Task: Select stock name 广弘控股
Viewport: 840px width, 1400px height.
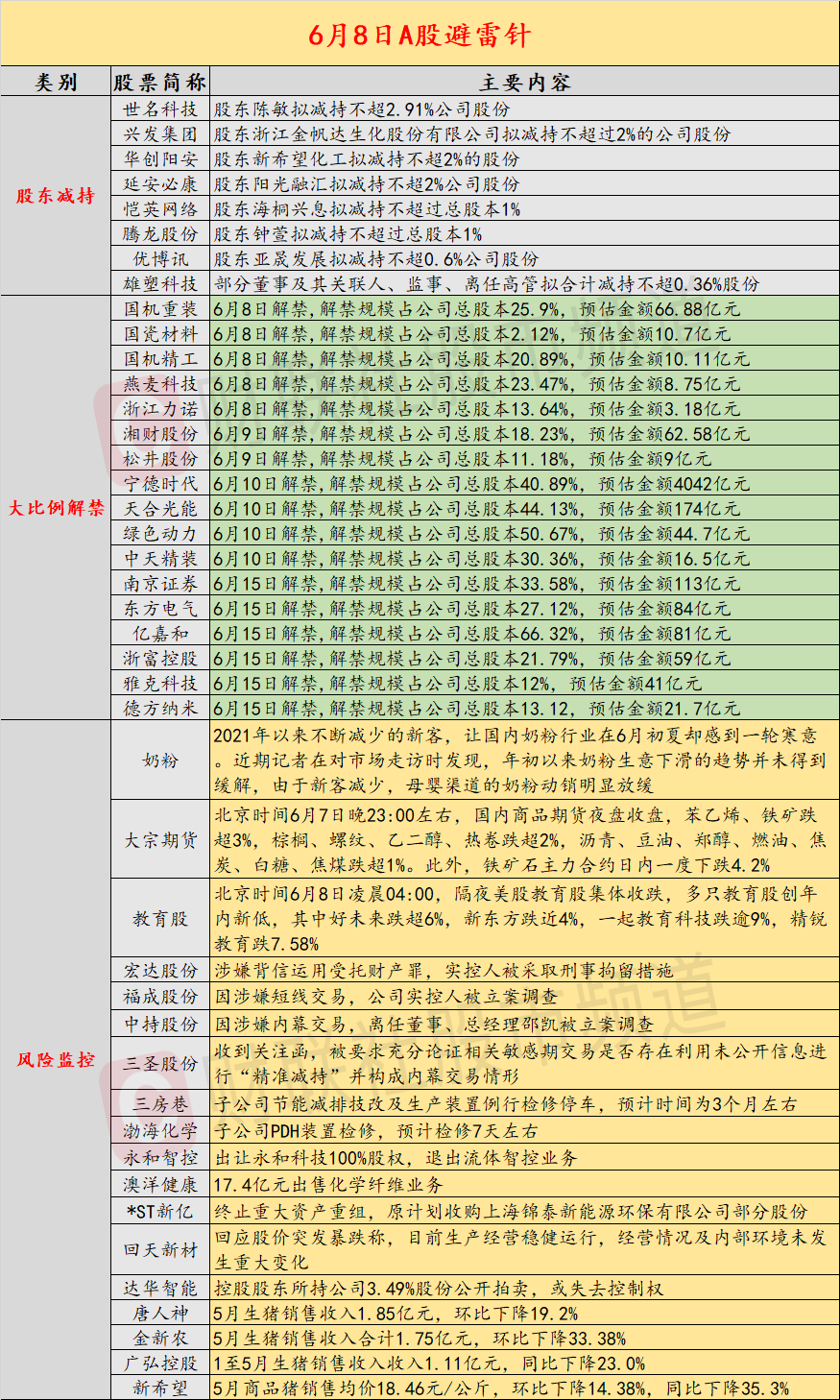Action: coord(160,1364)
